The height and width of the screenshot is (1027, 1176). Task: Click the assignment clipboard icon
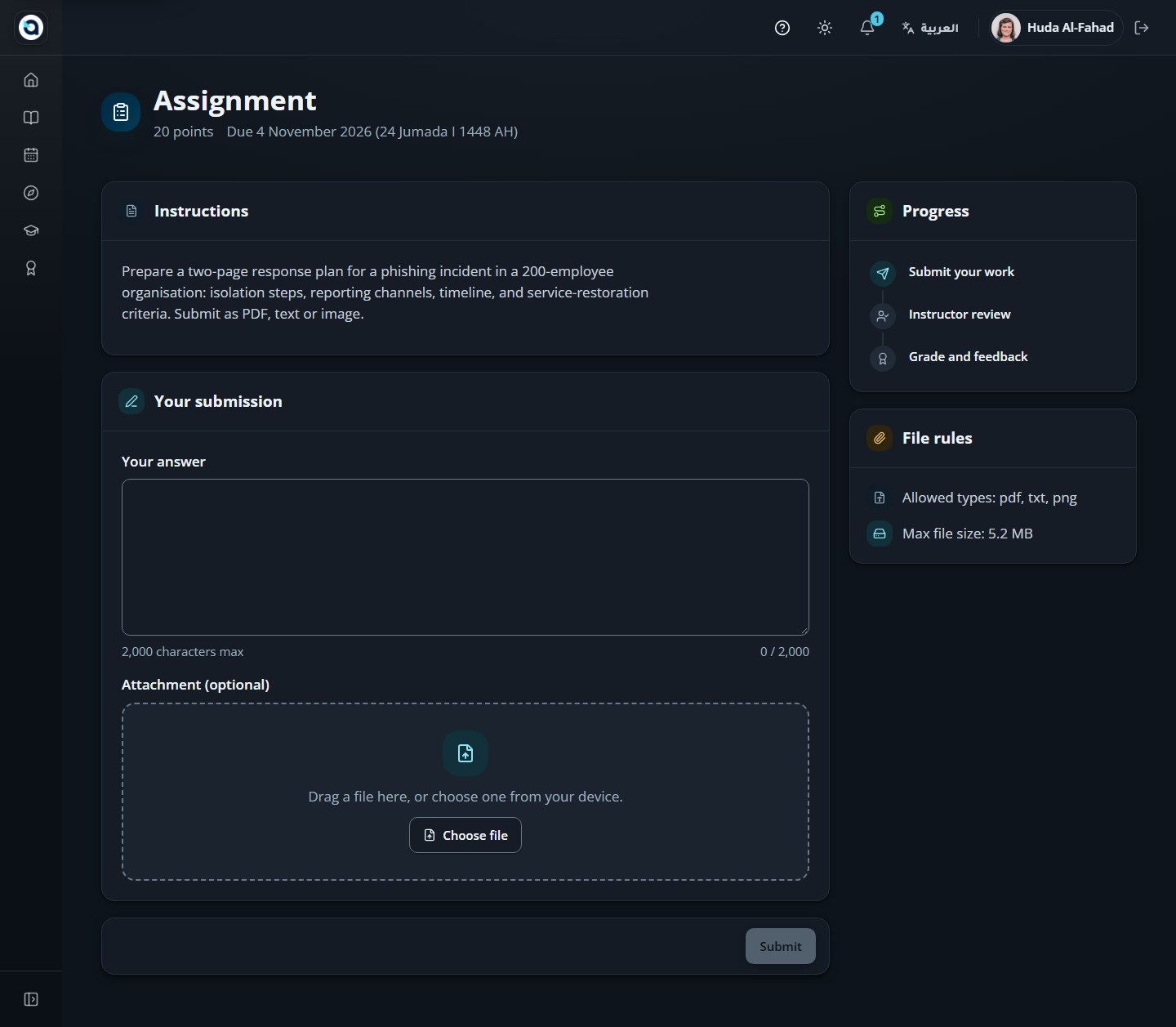pyautogui.click(x=121, y=112)
